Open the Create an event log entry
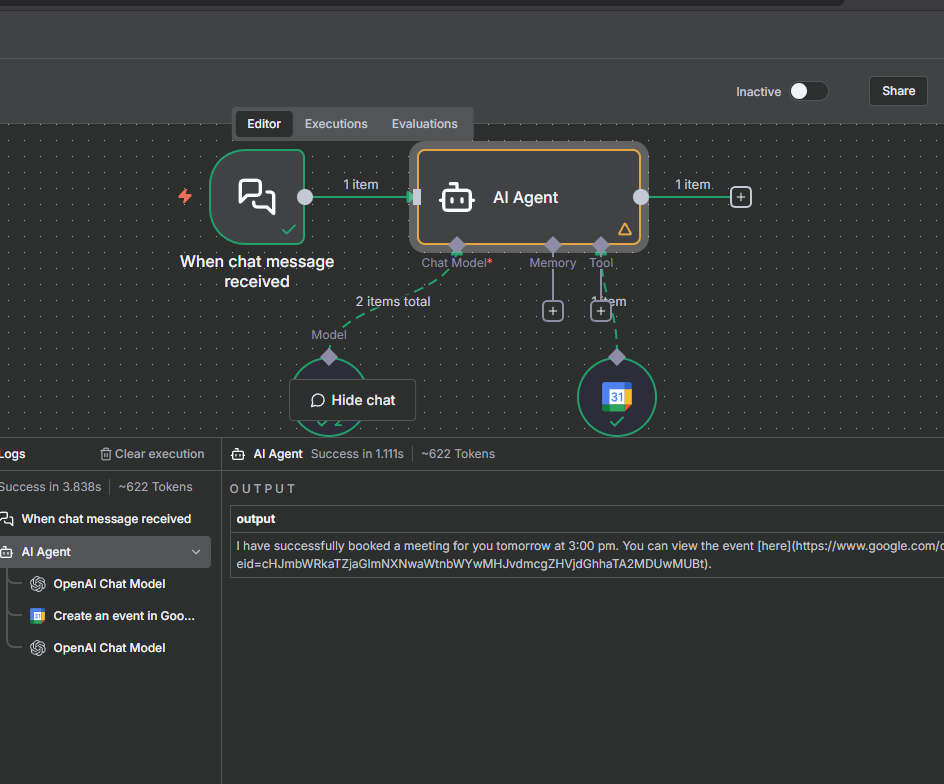Screen dimensions: 944x784 coord(123,616)
